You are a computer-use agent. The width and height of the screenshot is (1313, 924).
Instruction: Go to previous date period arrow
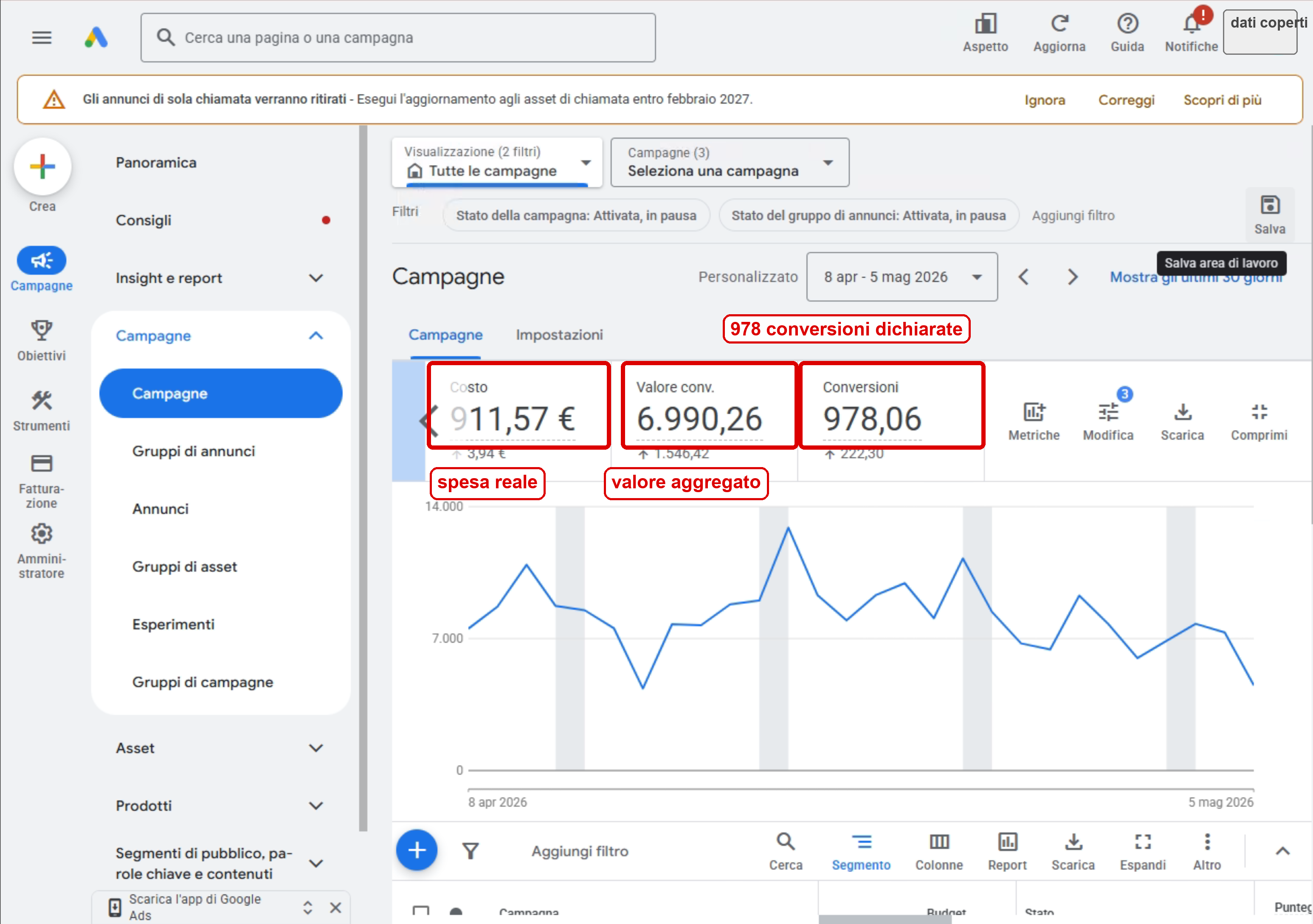pyautogui.click(x=1024, y=277)
